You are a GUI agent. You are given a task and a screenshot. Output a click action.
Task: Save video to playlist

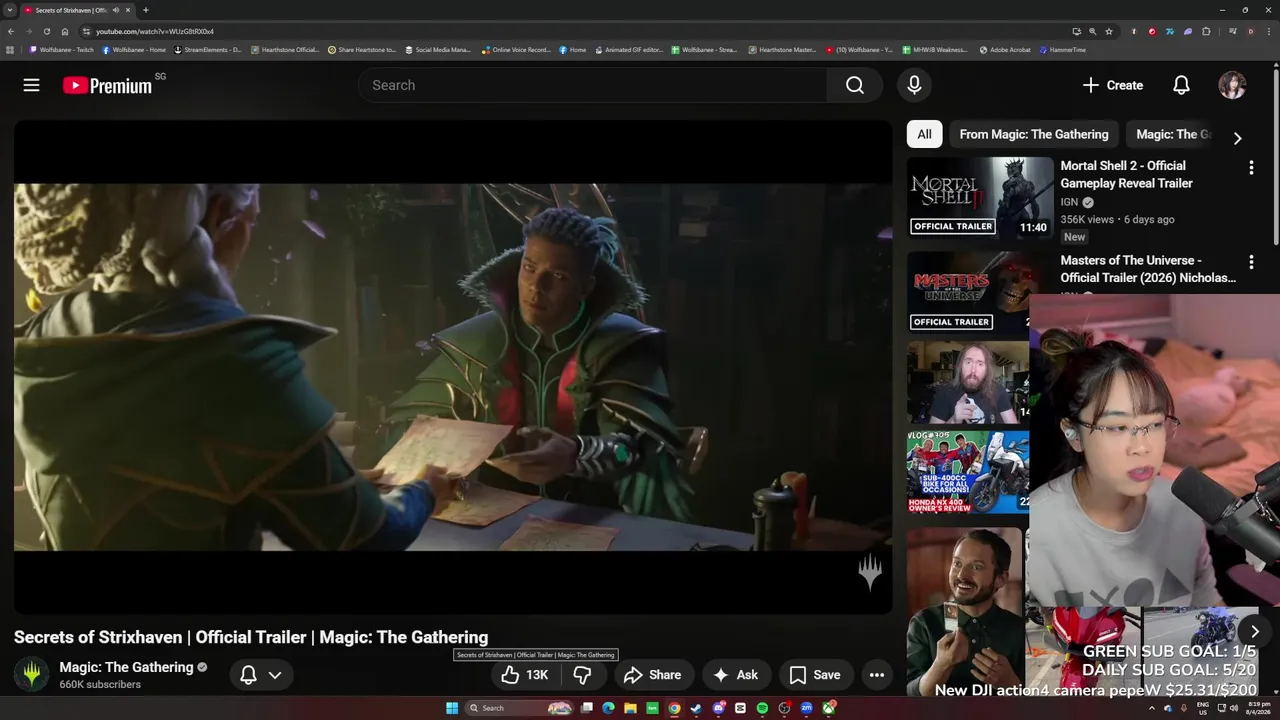(815, 675)
